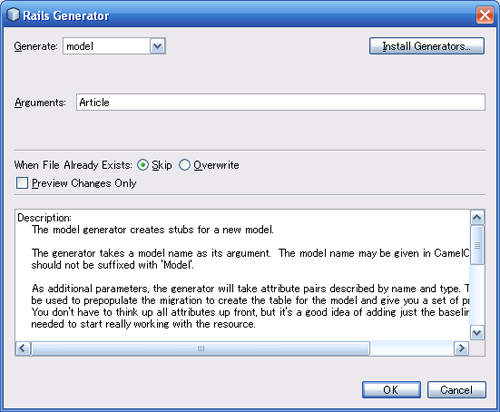Confirm generation with the OK button
The image size is (500, 412).
click(x=391, y=390)
